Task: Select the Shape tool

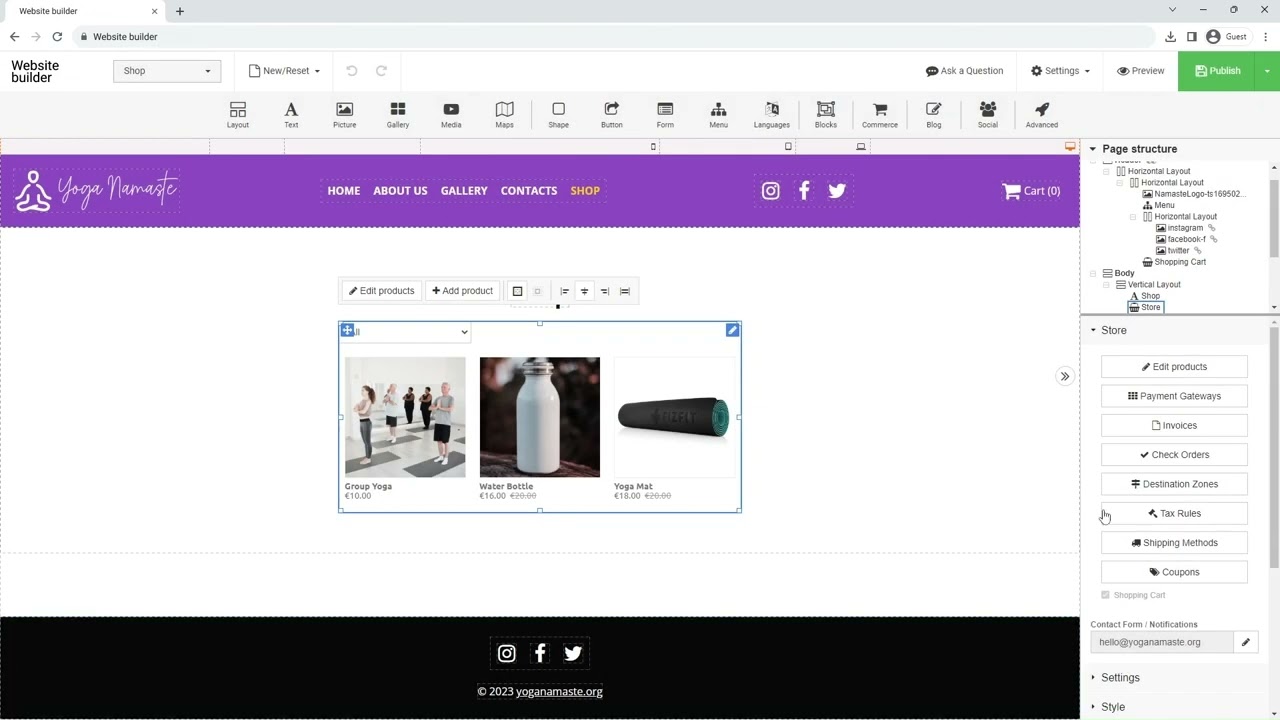Action: pyautogui.click(x=558, y=115)
